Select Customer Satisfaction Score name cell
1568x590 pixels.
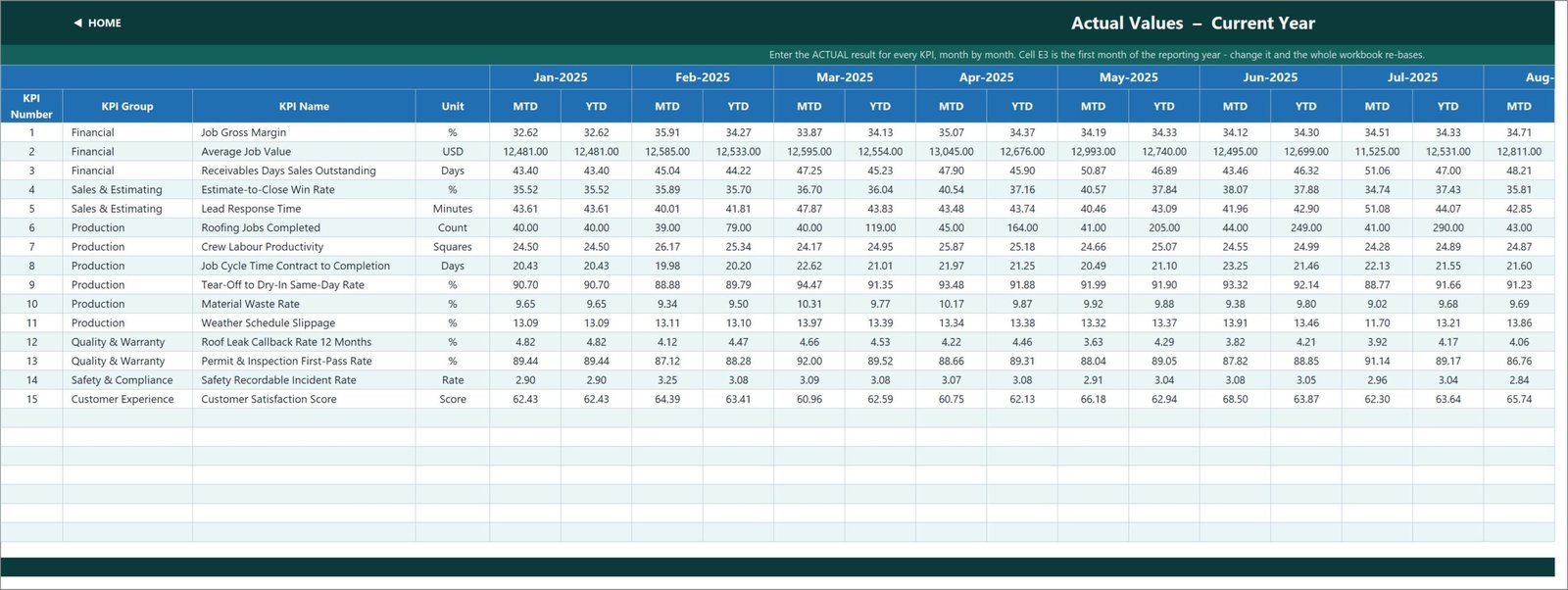point(304,399)
